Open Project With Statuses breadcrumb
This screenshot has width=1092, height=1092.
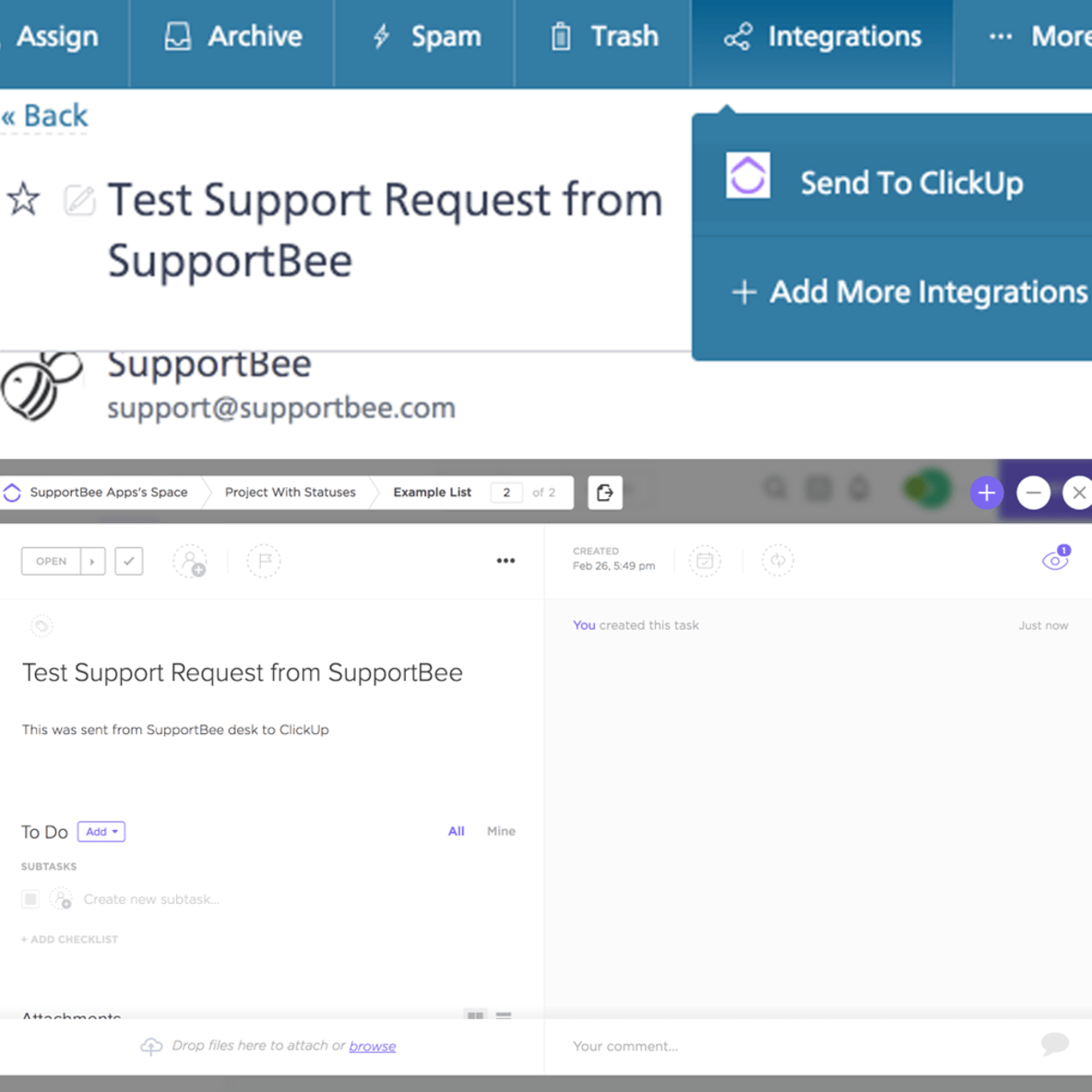pos(290,493)
